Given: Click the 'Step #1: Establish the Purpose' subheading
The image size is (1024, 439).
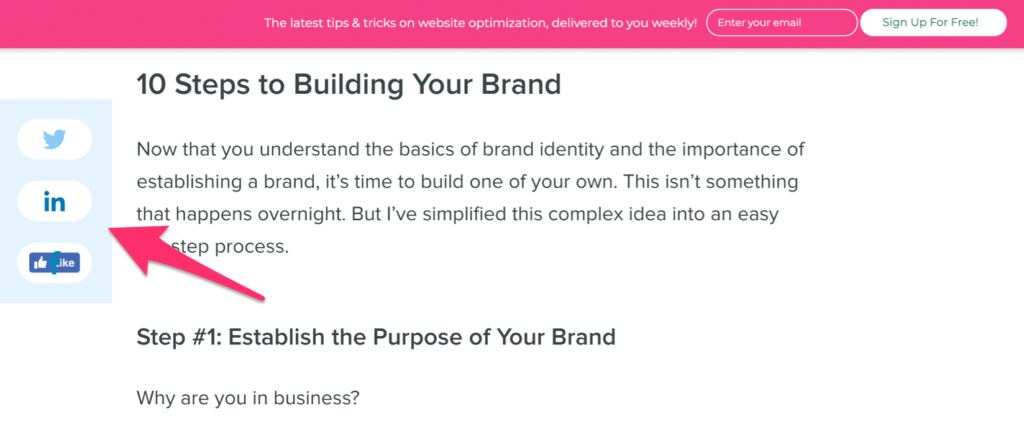Looking at the screenshot, I should [376, 337].
